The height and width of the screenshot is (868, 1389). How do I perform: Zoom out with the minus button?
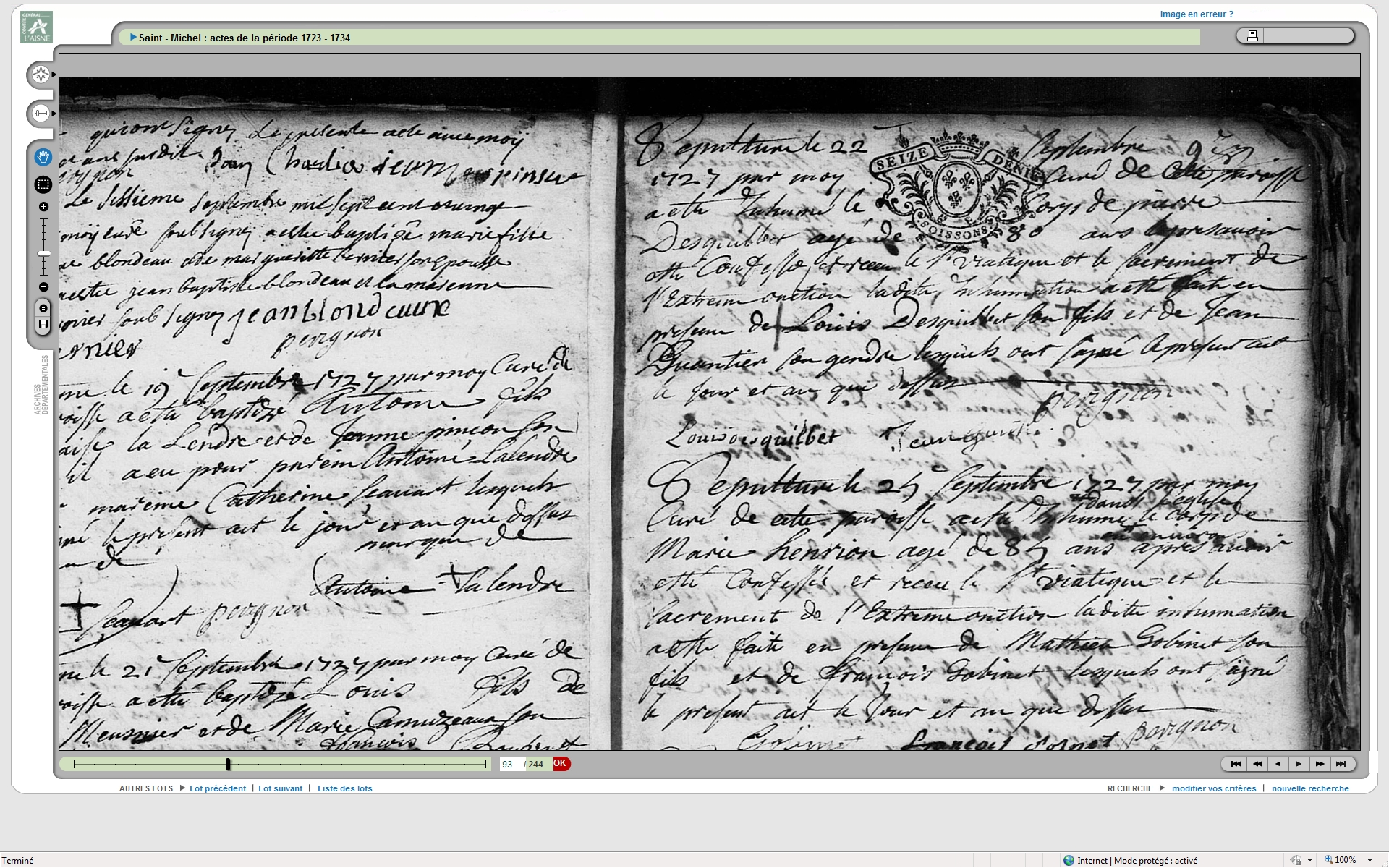pos(43,287)
